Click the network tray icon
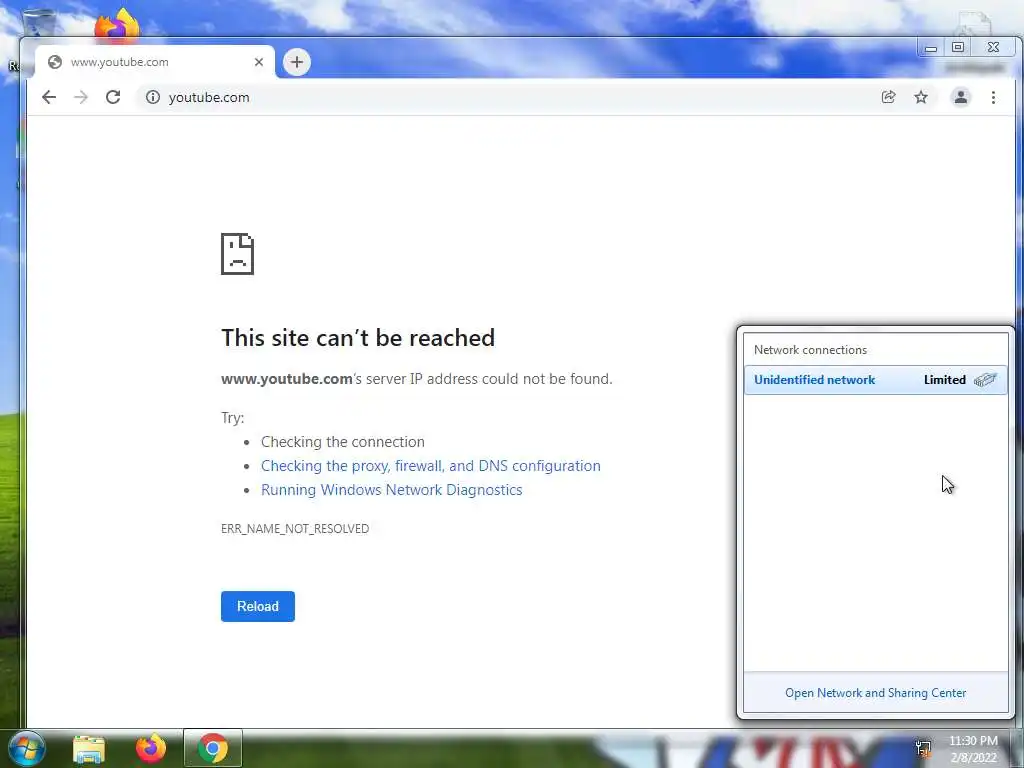 [923, 748]
